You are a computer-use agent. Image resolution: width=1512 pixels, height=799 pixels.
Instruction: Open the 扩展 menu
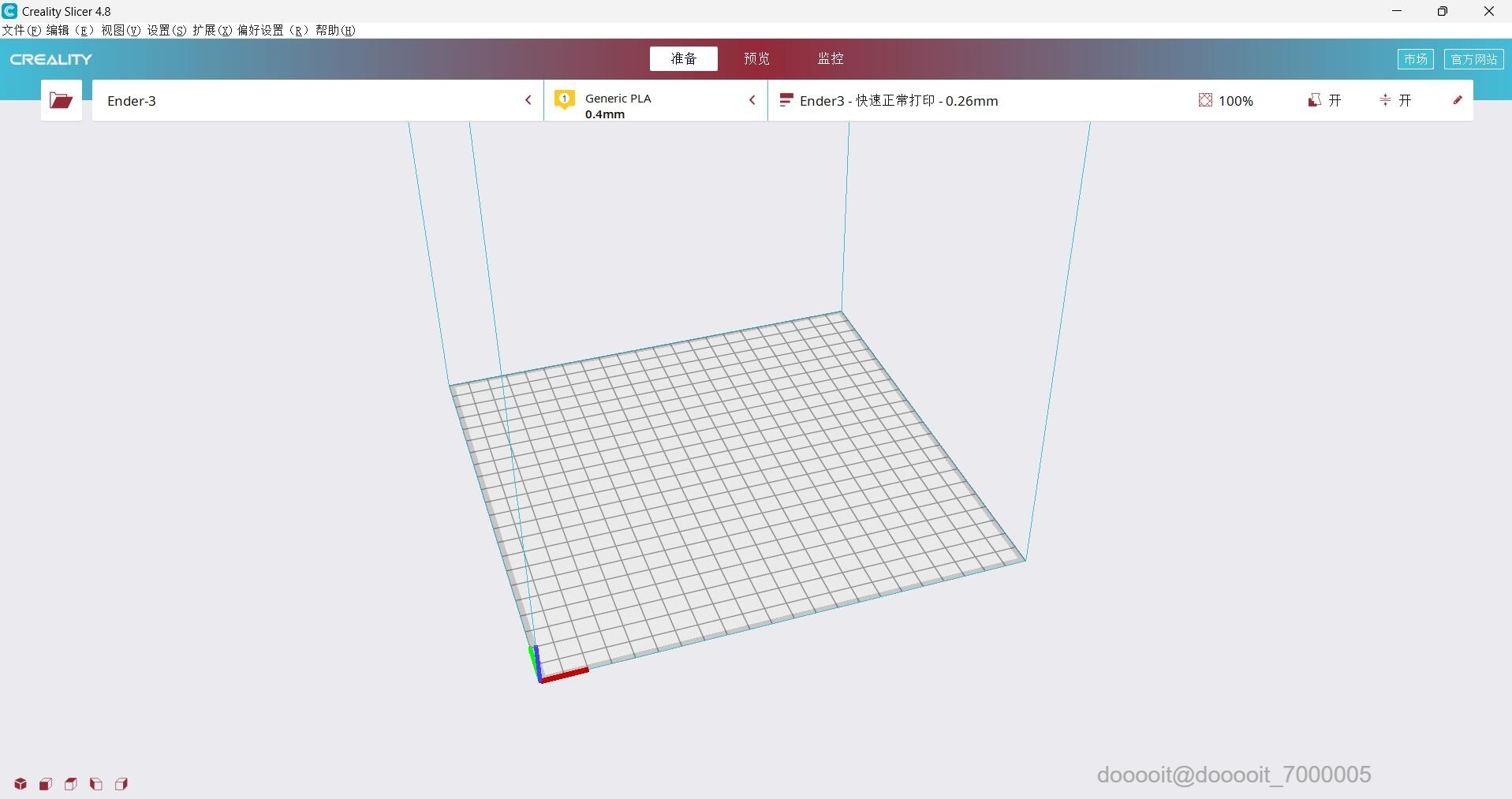(212, 30)
